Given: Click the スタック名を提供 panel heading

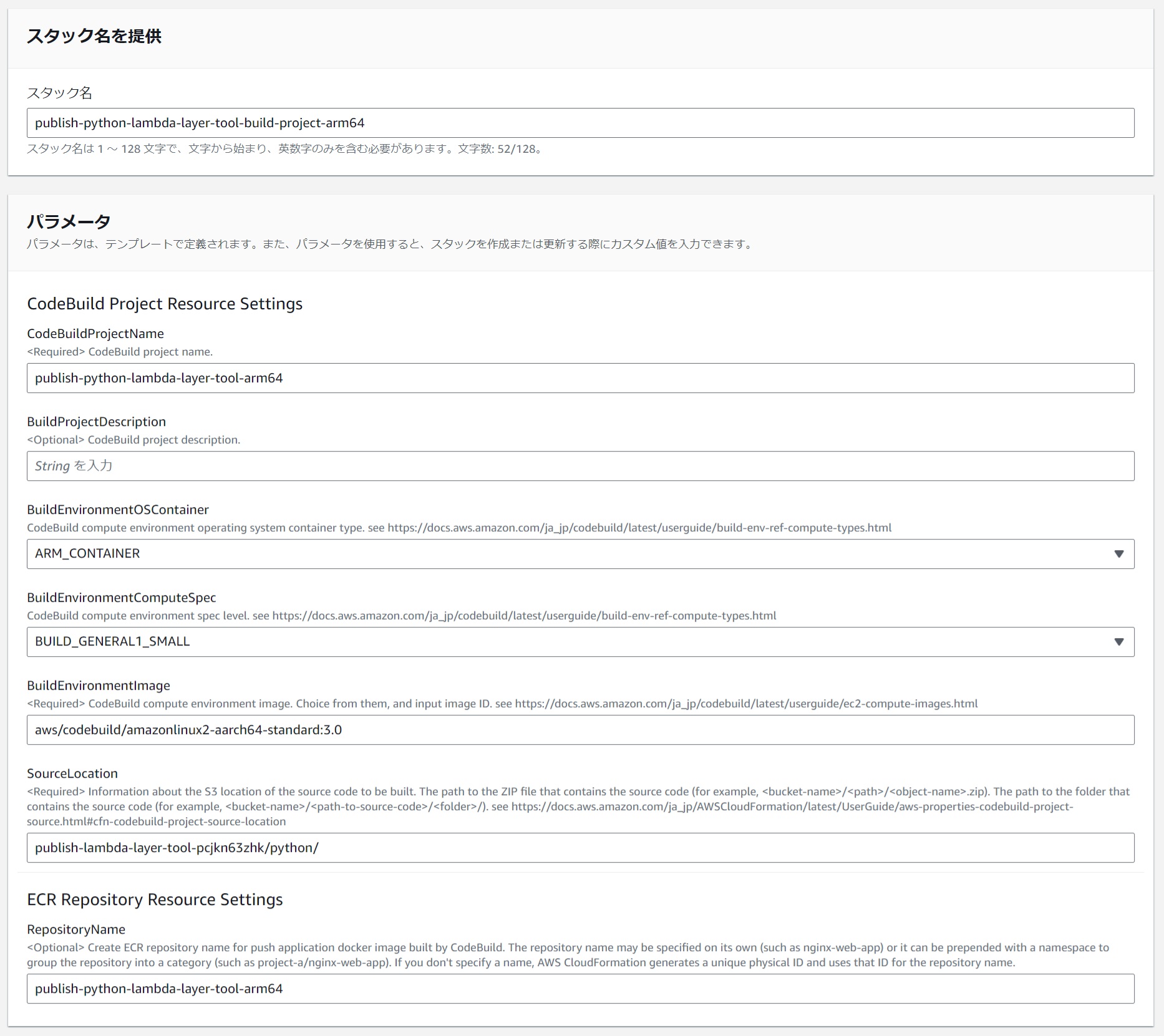Looking at the screenshot, I should point(94,36).
